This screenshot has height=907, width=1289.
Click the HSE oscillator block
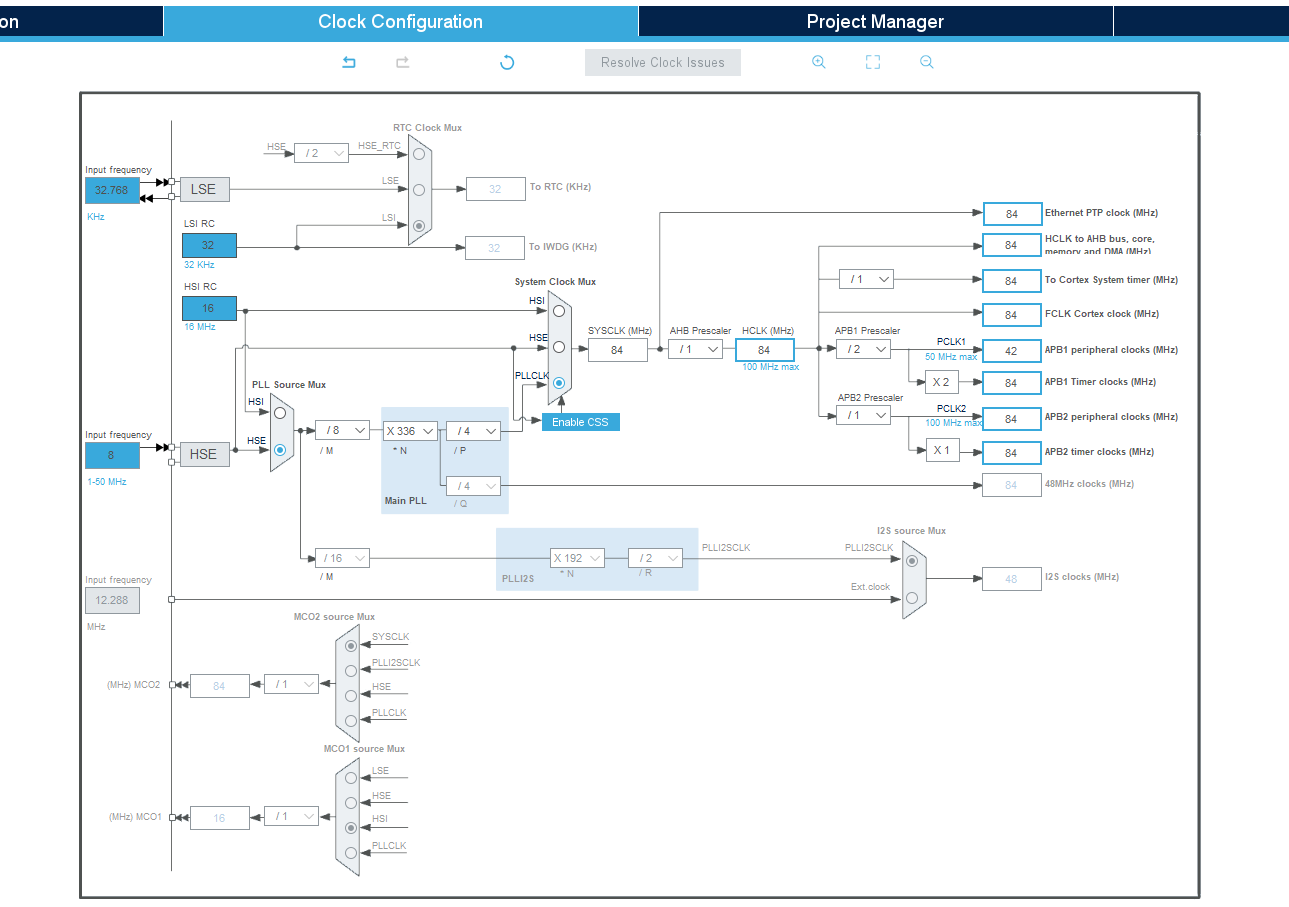coord(204,454)
